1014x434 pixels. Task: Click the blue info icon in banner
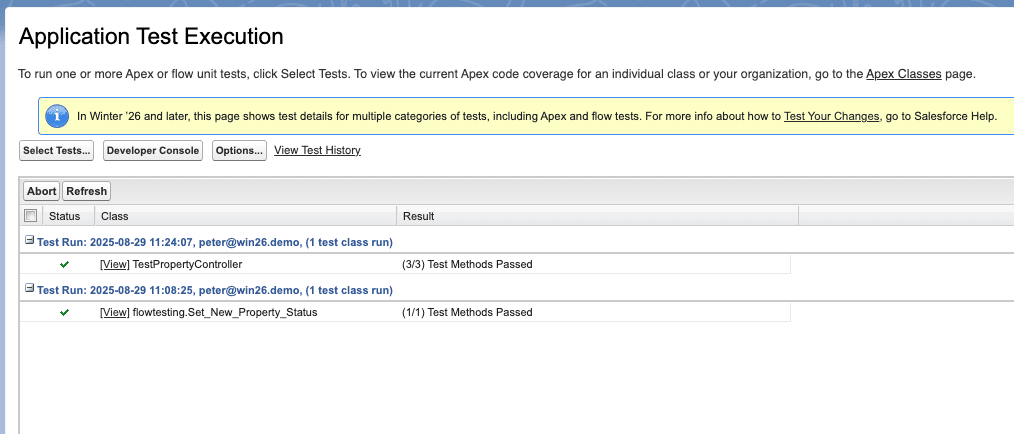click(59, 116)
